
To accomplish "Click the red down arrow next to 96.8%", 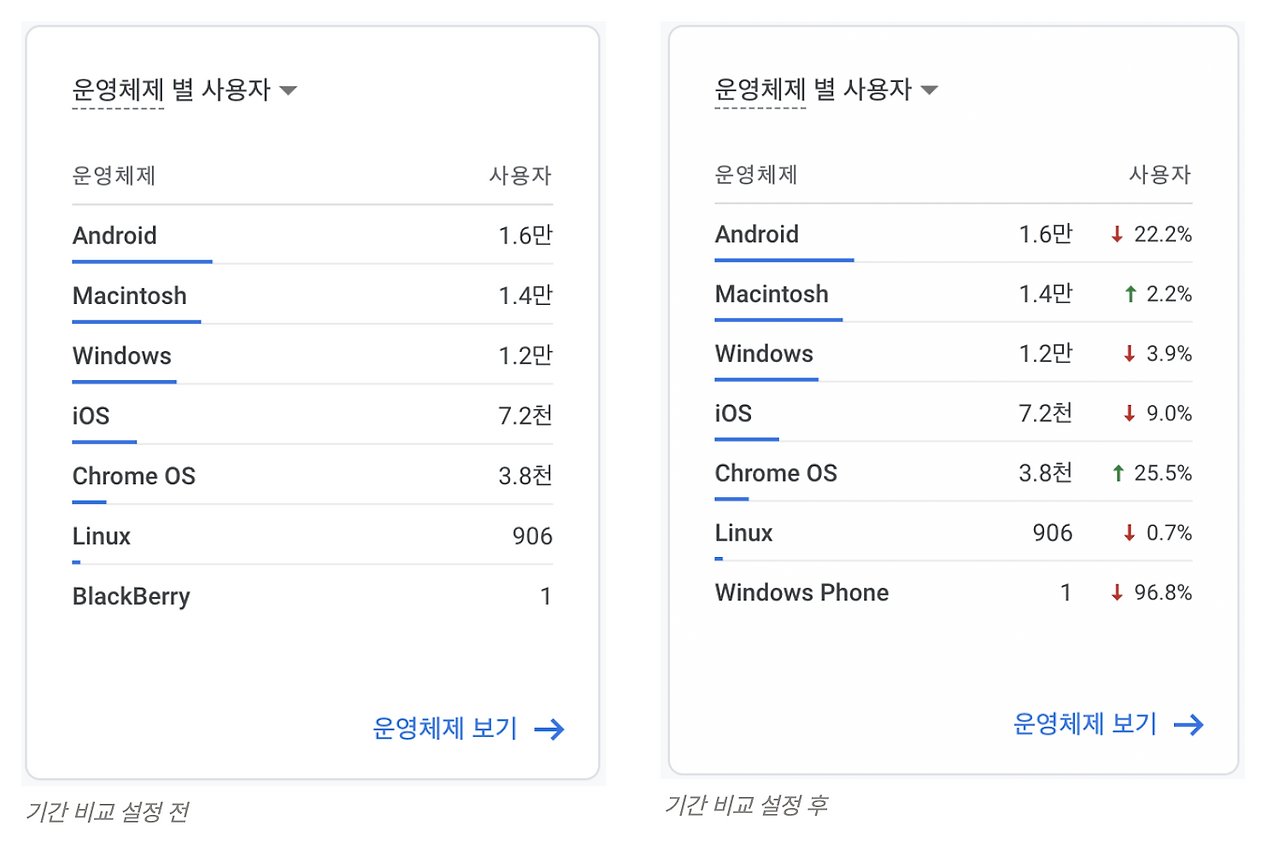I will pyautogui.click(x=1117, y=593).
